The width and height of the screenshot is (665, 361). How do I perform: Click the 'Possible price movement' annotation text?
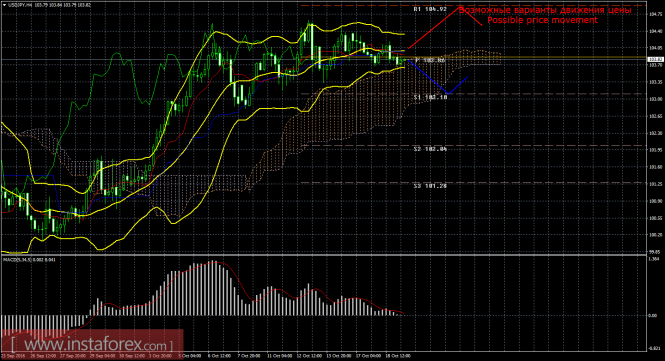coord(542,20)
